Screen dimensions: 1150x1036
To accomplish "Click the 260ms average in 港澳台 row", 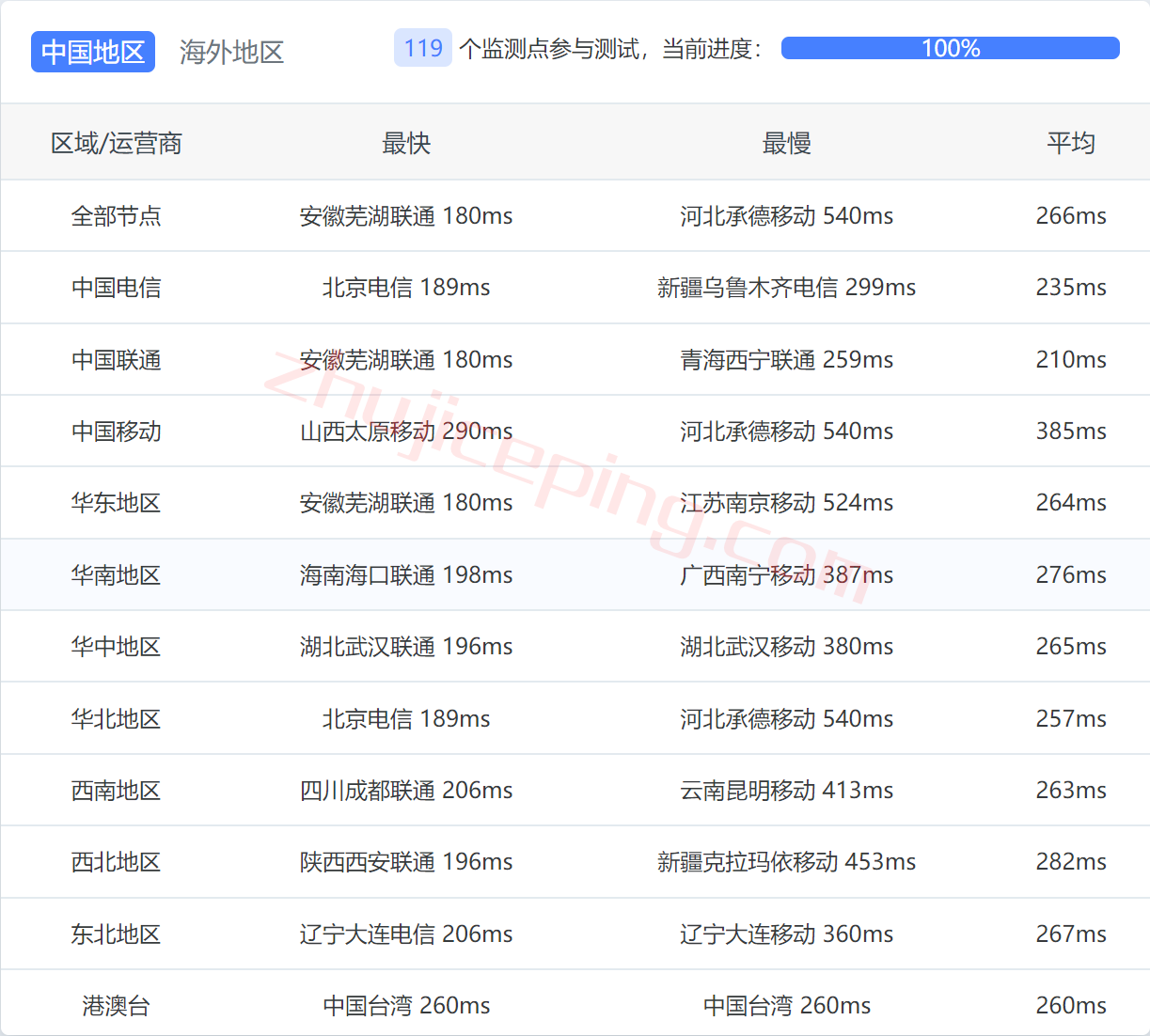I will (1071, 1005).
